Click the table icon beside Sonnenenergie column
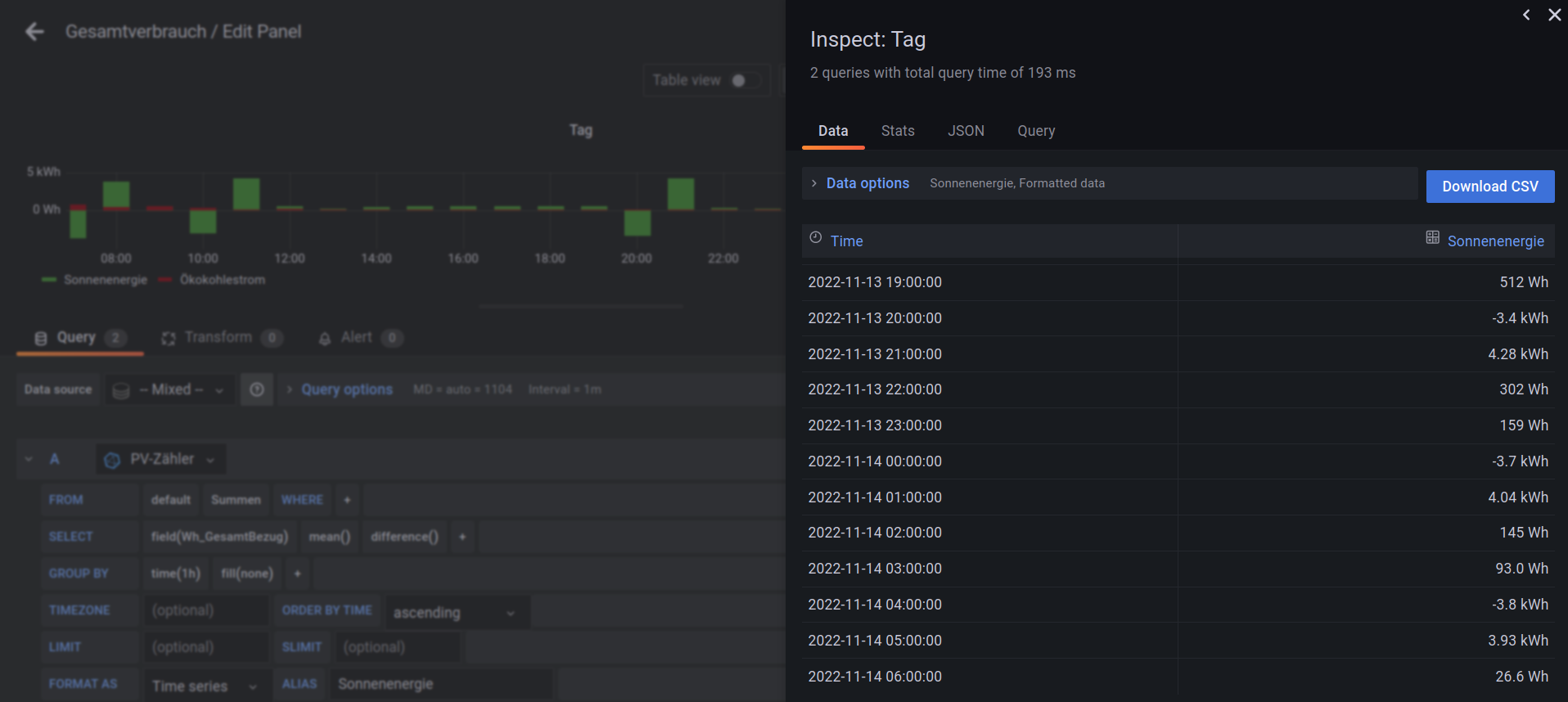The height and width of the screenshot is (702, 1568). 1432,238
